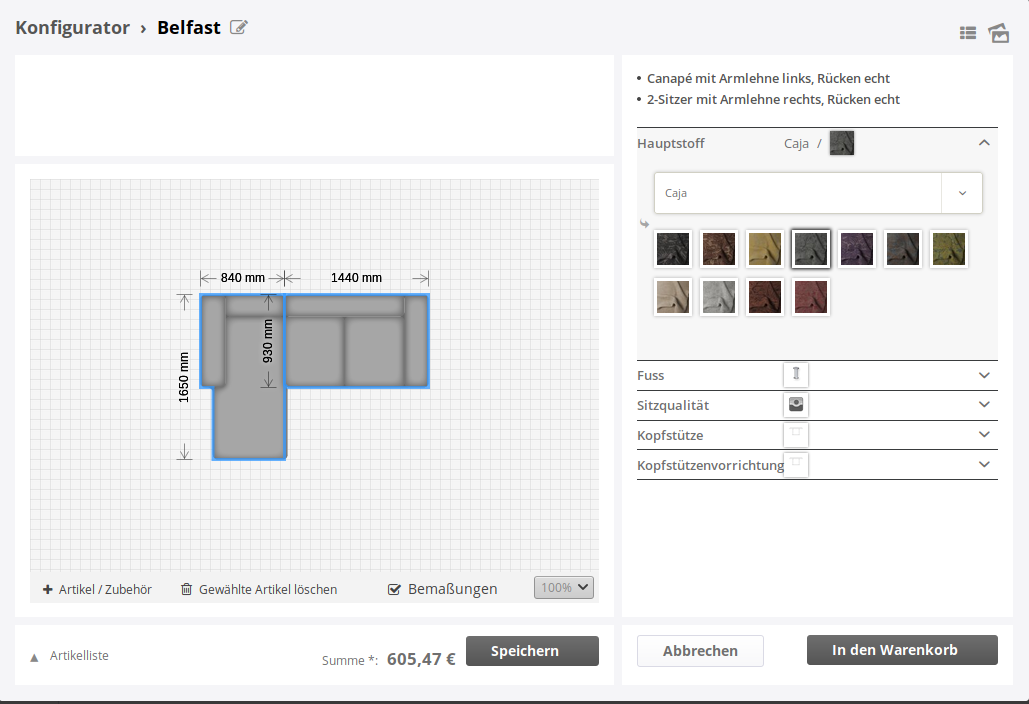Viewport: 1029px width, 704px height.
Task: Click the Speichern button
Action: [x=532, y=651]
